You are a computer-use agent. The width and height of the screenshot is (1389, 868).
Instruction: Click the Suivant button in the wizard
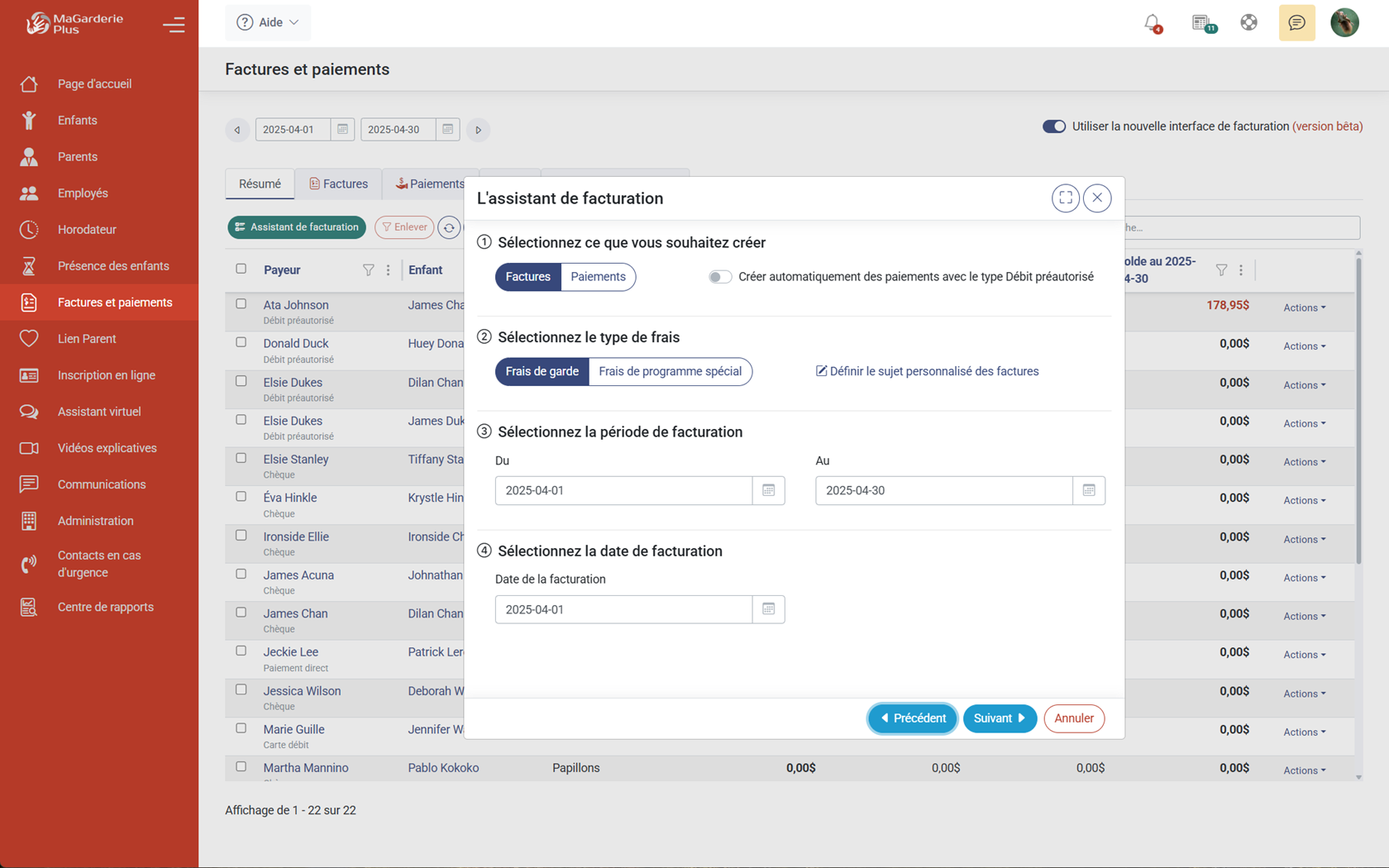pos(1000,718)
